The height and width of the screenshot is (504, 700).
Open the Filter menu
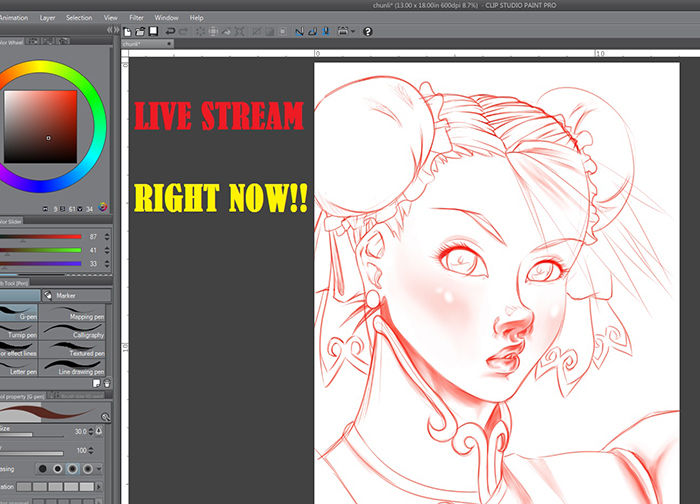pyautogui.click(x=136, y=18)
